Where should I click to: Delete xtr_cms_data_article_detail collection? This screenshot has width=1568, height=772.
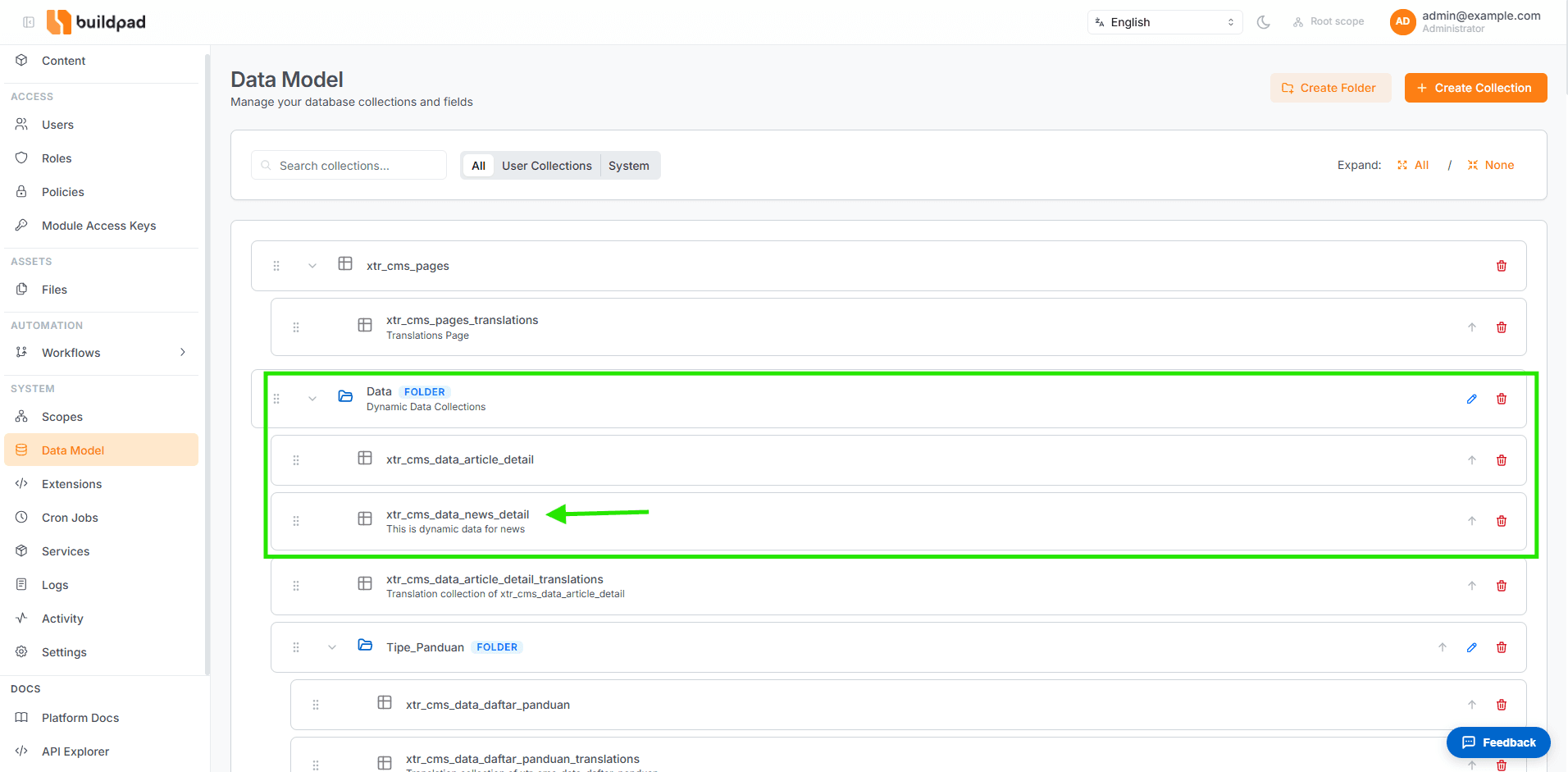tap(1502, 460)
